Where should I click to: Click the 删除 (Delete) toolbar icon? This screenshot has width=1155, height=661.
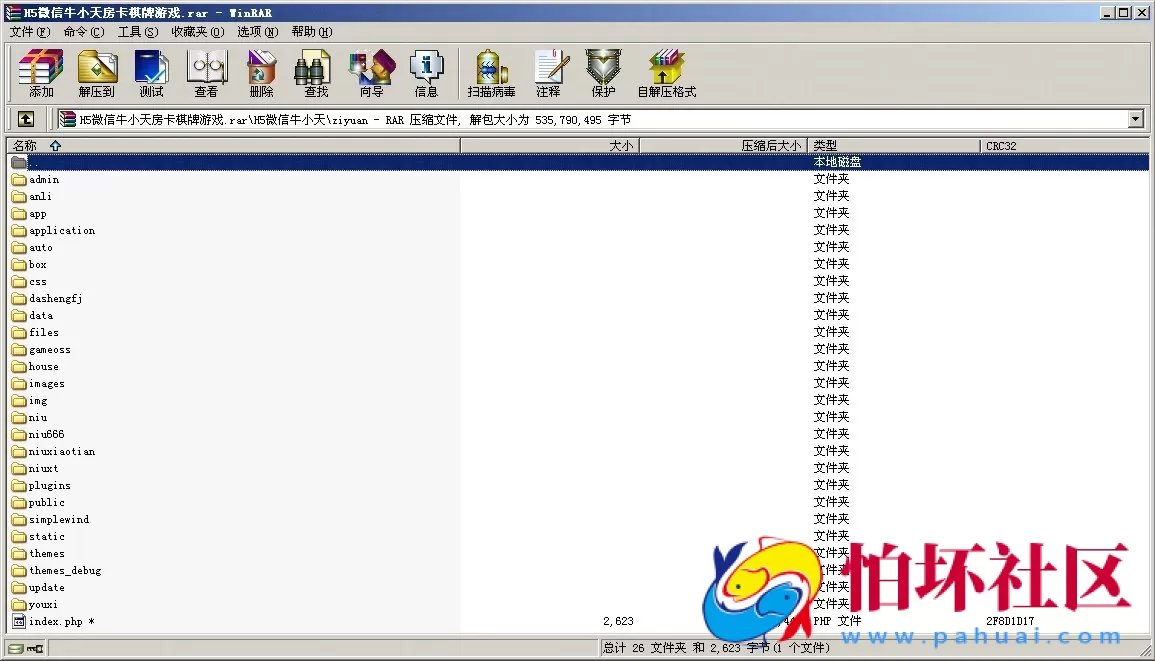point(261,74)
